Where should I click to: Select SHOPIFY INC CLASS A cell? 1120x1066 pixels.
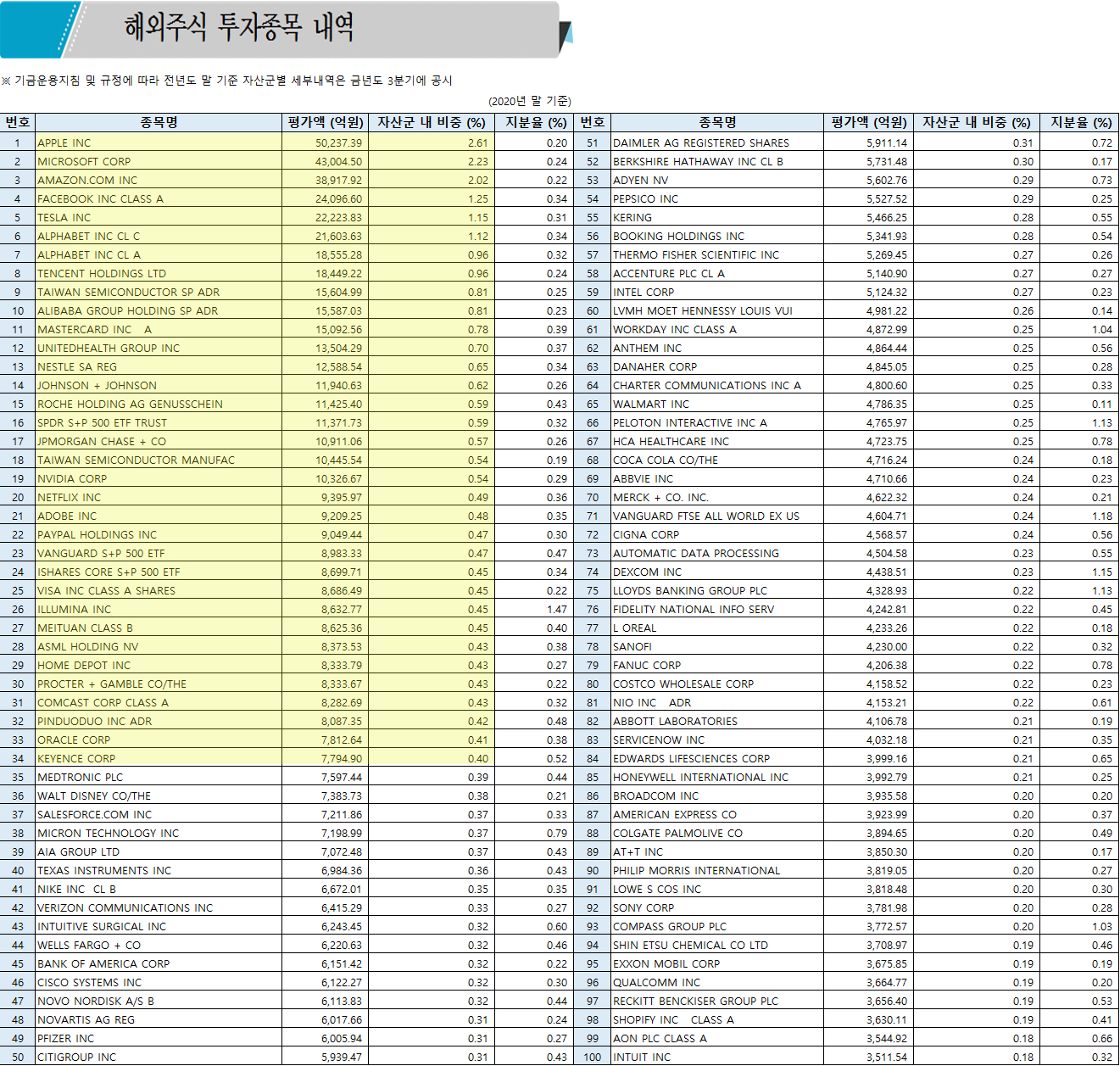point(717,1019)
